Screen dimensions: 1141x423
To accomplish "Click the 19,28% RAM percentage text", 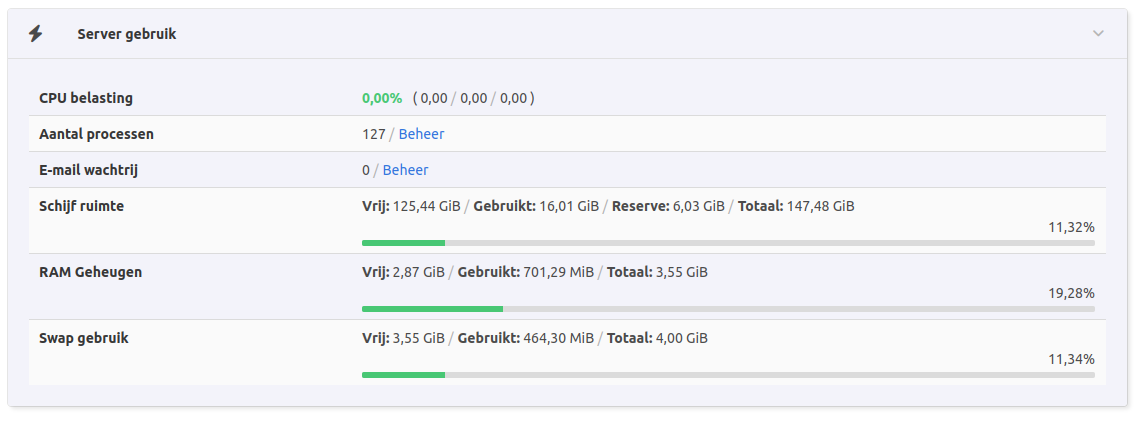I will click(1071, 293).
